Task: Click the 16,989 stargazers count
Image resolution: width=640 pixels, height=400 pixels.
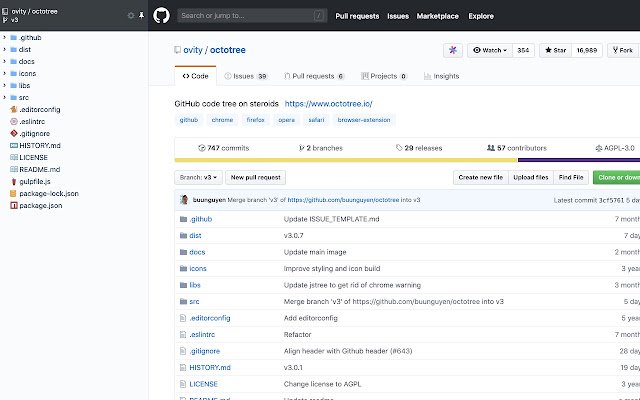Action: 587,50
